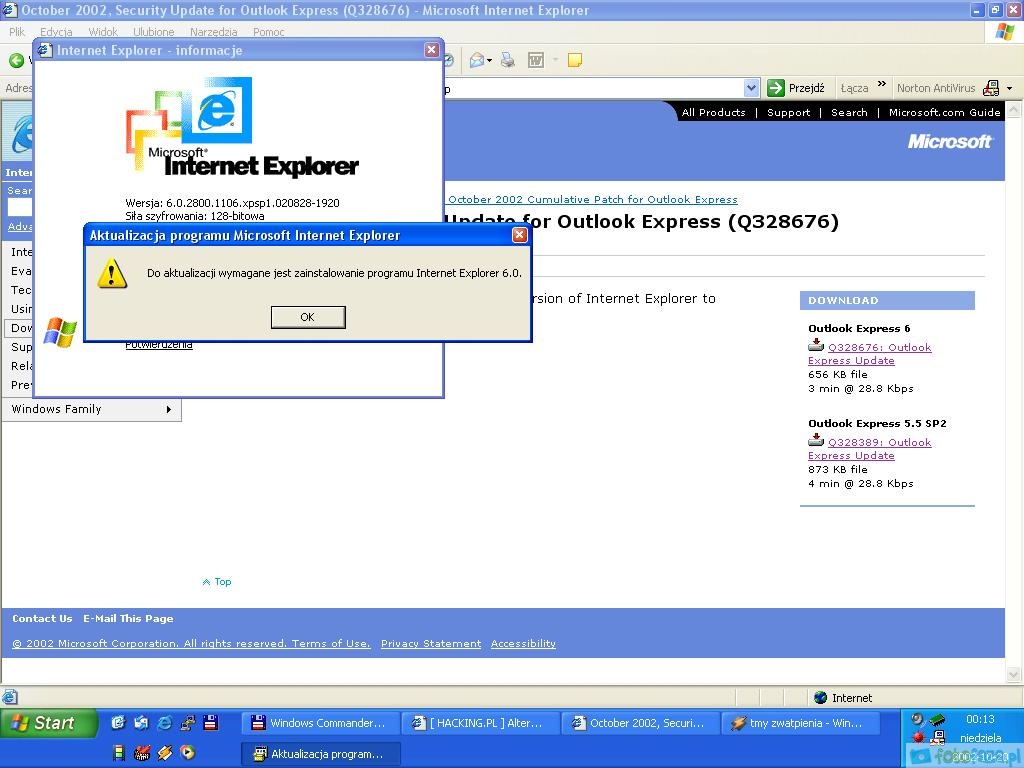The image size is (1024, 768).
Task: Click download icon beside Q328676
Action: [816, 345]
